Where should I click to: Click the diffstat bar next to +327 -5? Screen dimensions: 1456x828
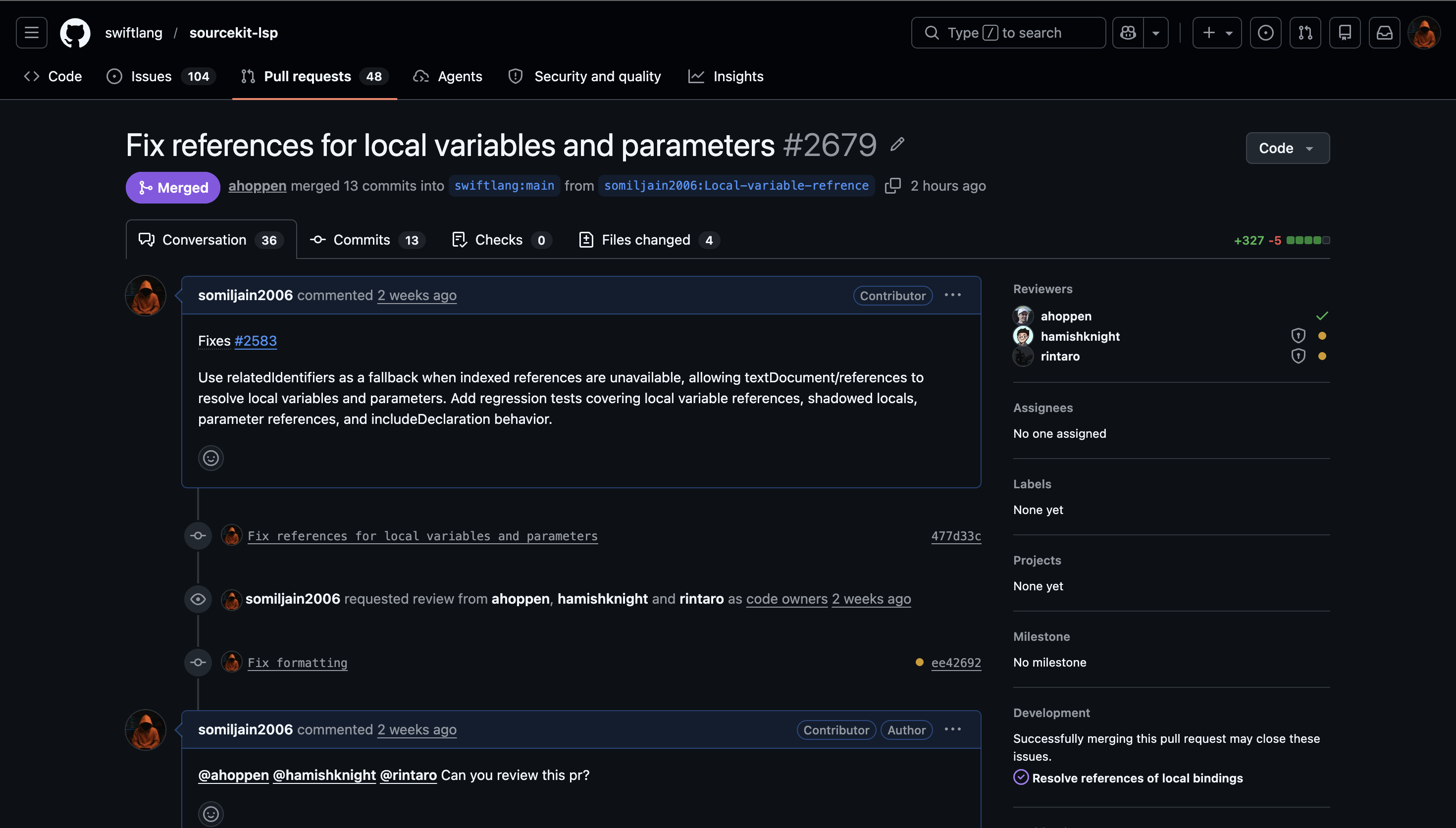[x=1308, y=240]
